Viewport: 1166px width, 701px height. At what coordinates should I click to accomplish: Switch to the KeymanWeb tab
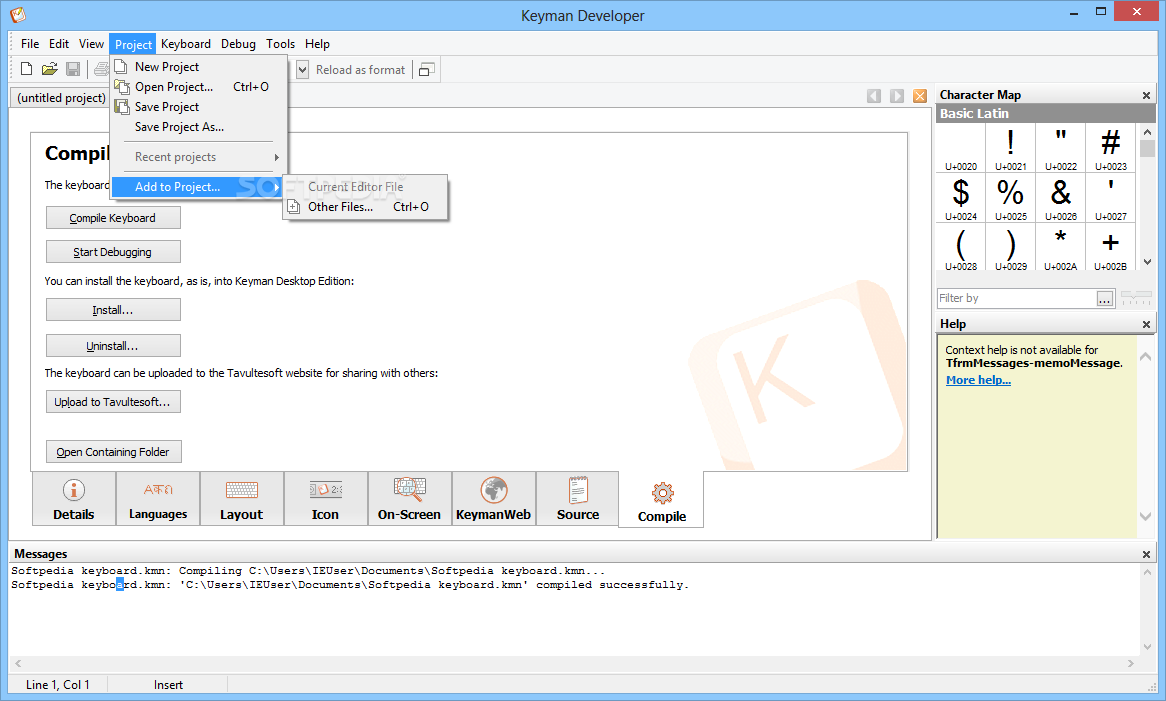point(494,499)
